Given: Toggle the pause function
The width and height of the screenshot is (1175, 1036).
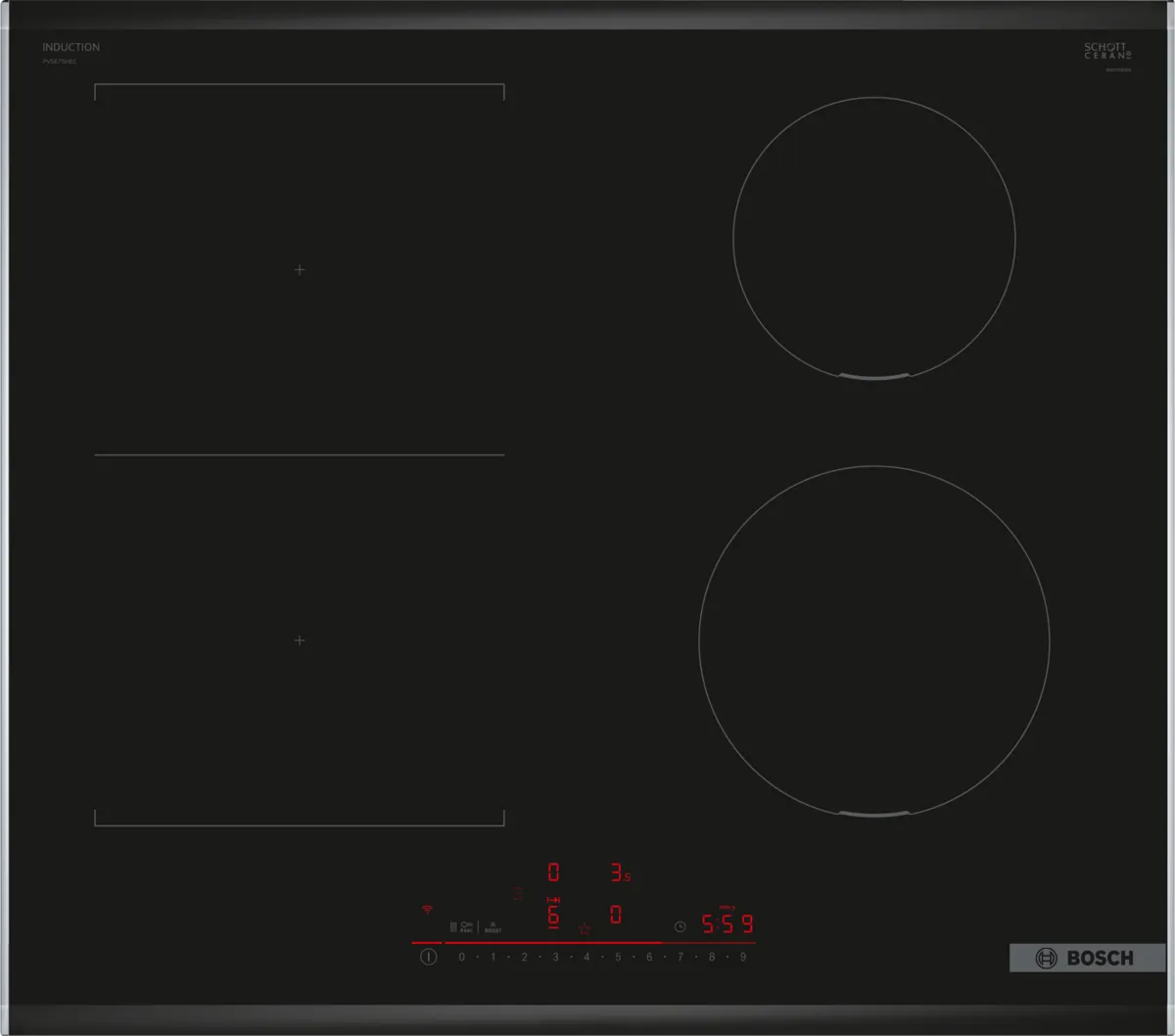Looking at the screenshot, I should click(x=452, y=925).
